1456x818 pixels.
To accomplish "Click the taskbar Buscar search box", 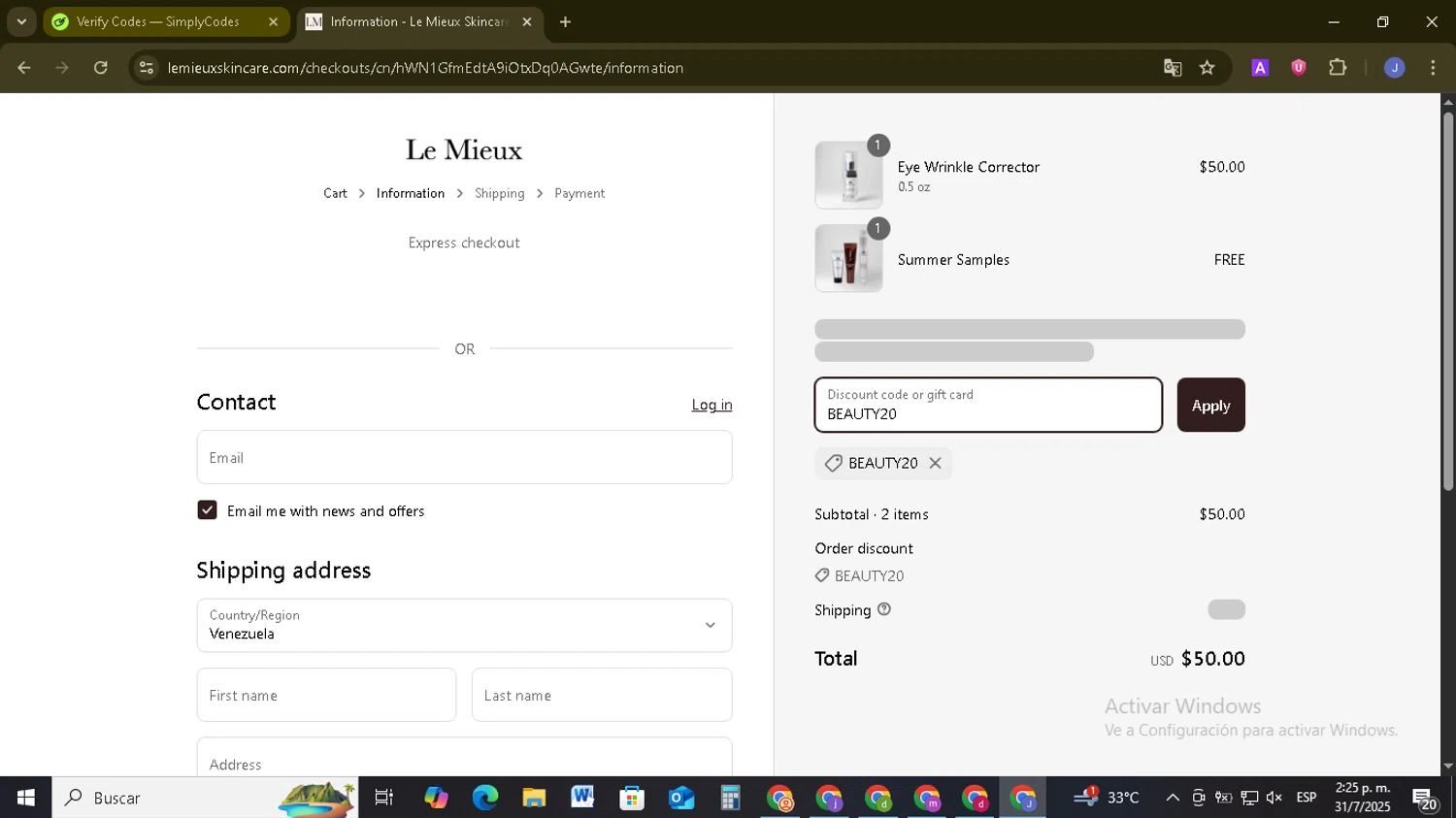I will pos(205,798).
